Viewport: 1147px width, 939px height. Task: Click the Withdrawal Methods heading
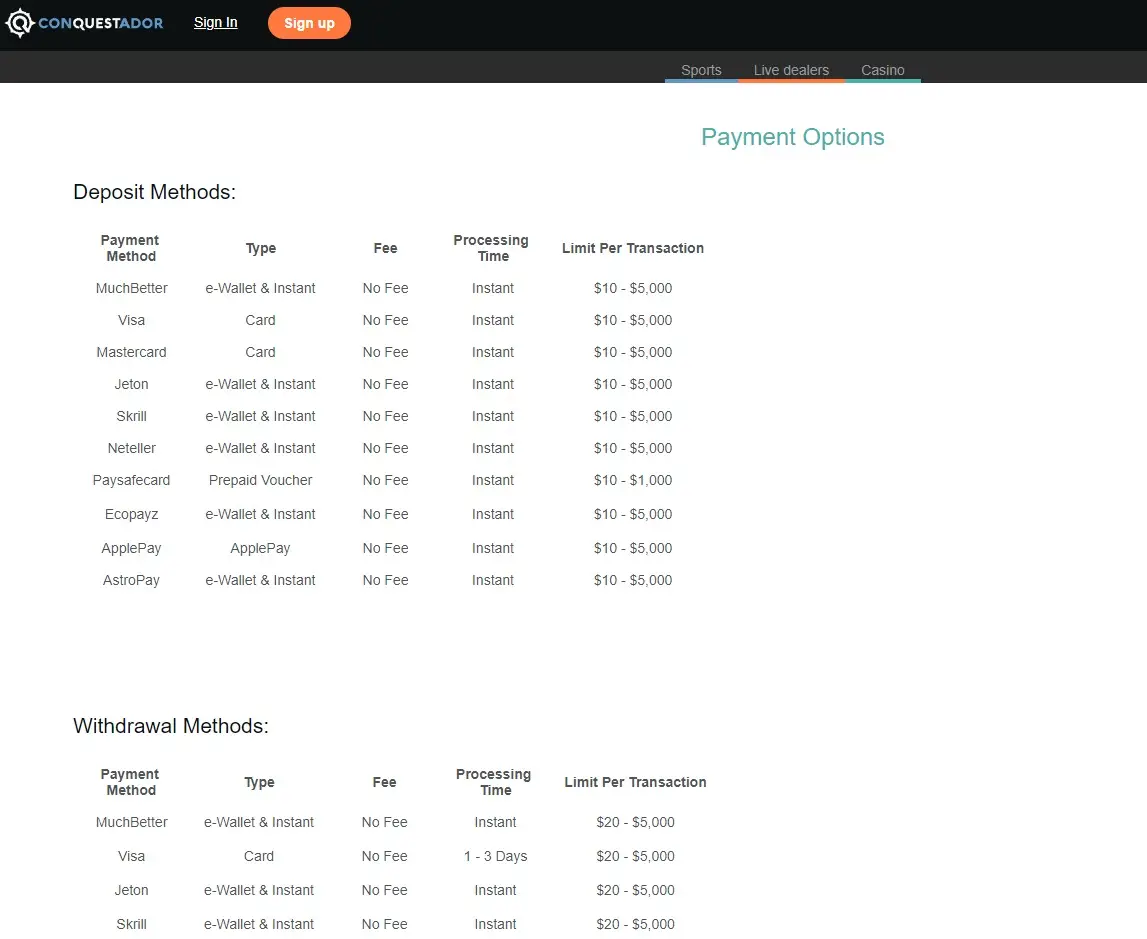click(170, 725)
